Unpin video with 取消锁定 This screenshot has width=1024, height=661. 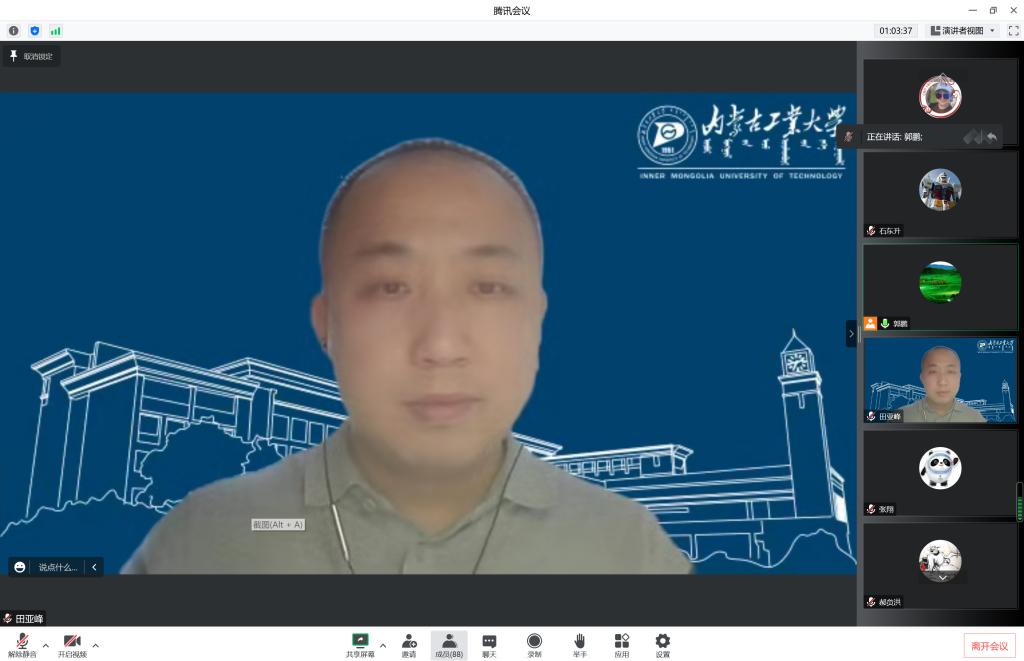coord(31,56)
